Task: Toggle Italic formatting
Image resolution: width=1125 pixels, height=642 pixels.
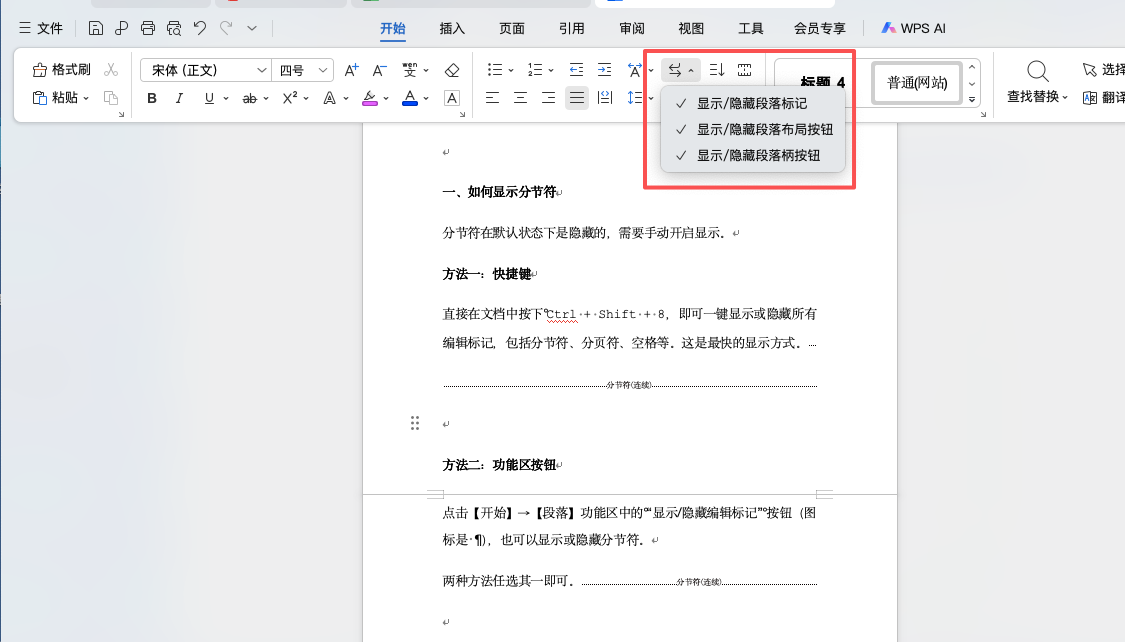Action: click(x=179, y=98)
